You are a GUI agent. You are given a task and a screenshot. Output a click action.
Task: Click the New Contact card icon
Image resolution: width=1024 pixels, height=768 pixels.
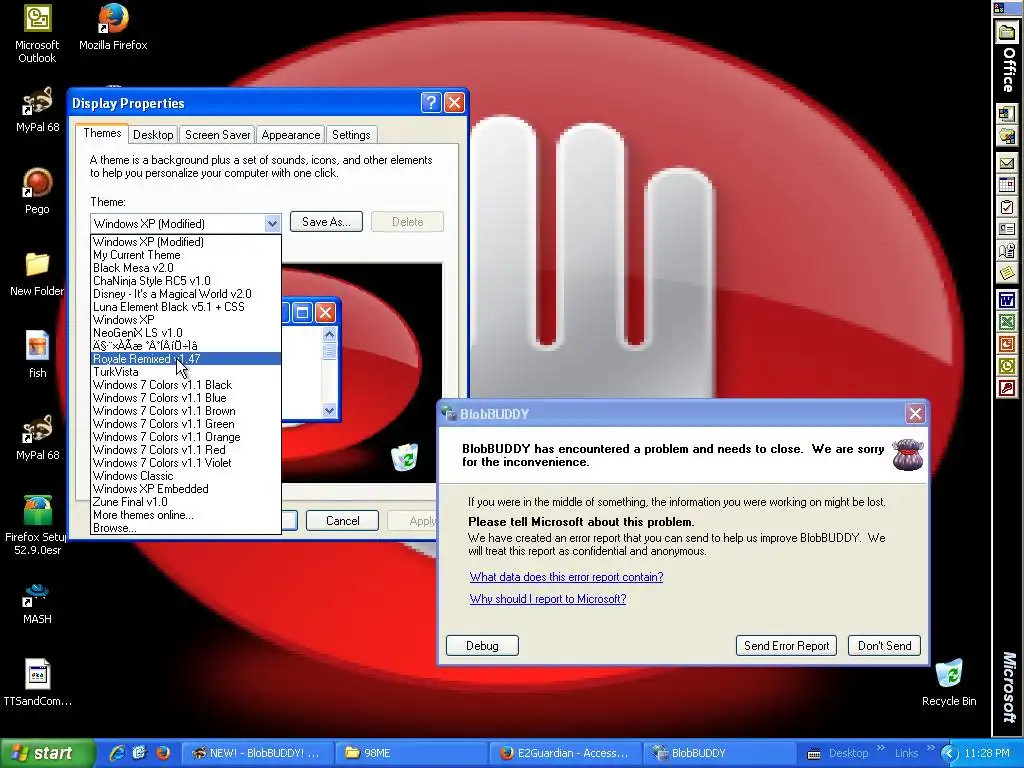point(1007,229)
